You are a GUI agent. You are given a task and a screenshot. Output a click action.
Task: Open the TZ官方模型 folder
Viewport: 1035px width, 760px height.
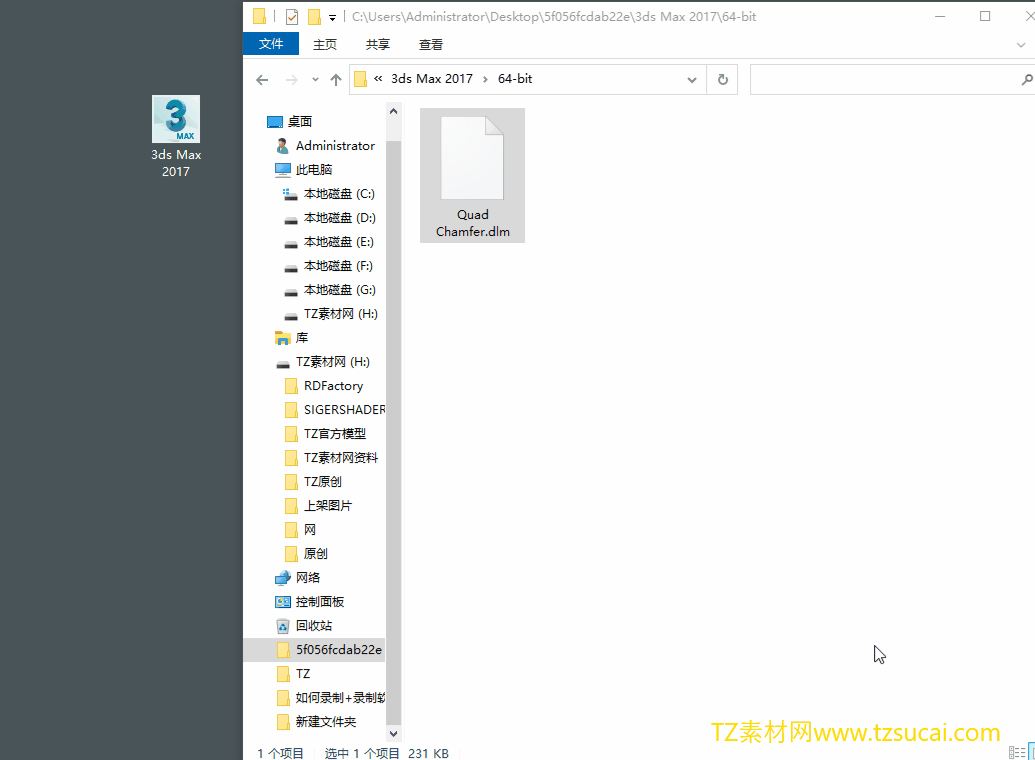click(335, 434)
